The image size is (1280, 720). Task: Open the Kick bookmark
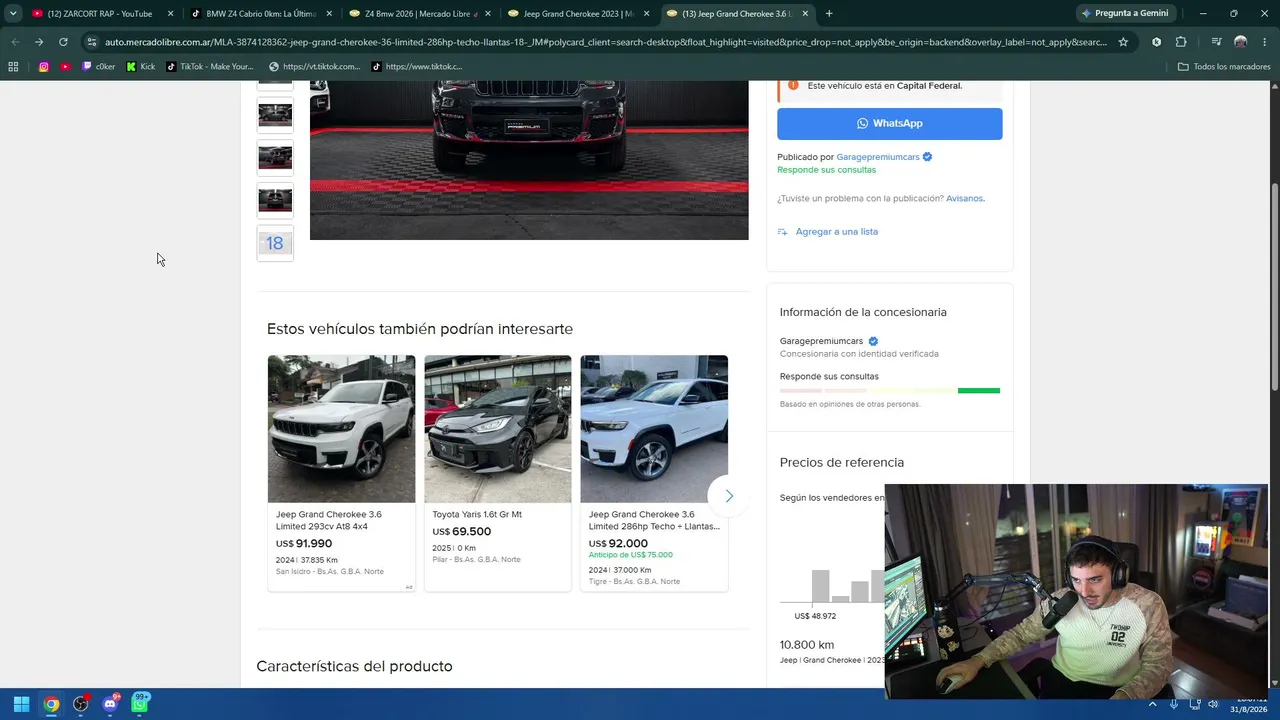point(141,67)
